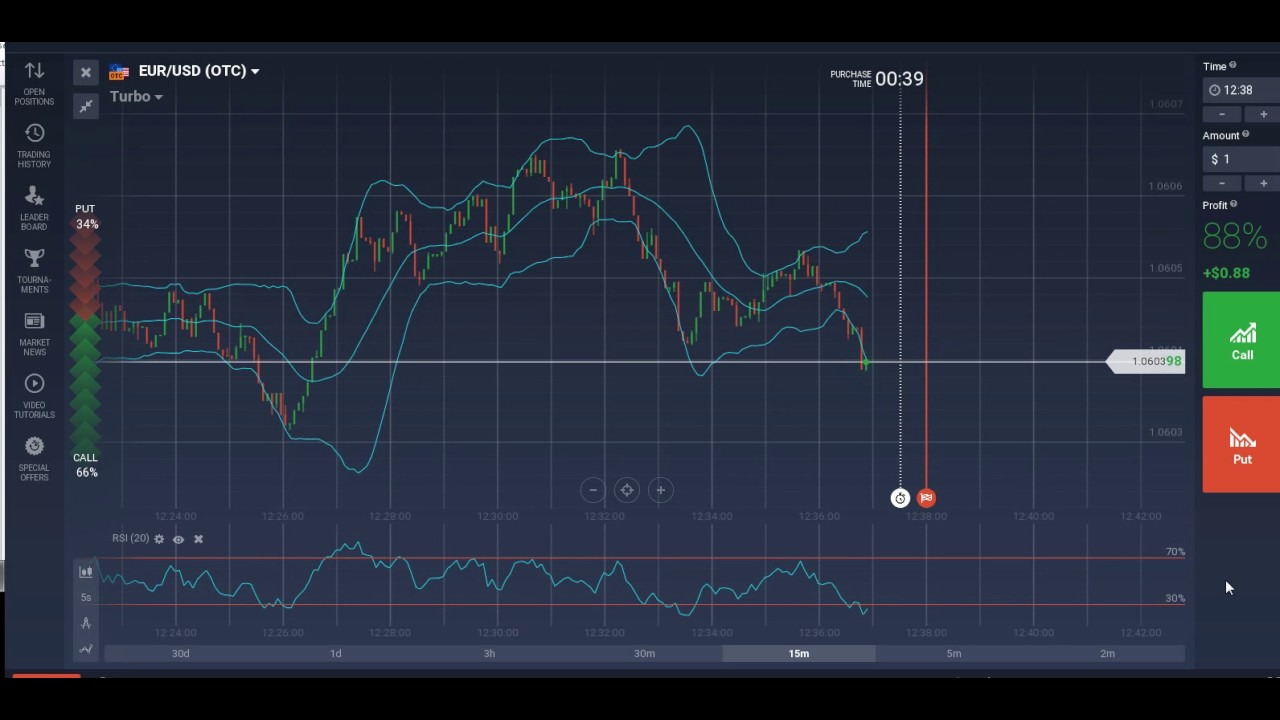Buy a Call option
This screenshot has height=720, width=1280.
(x=1241, y=340)
